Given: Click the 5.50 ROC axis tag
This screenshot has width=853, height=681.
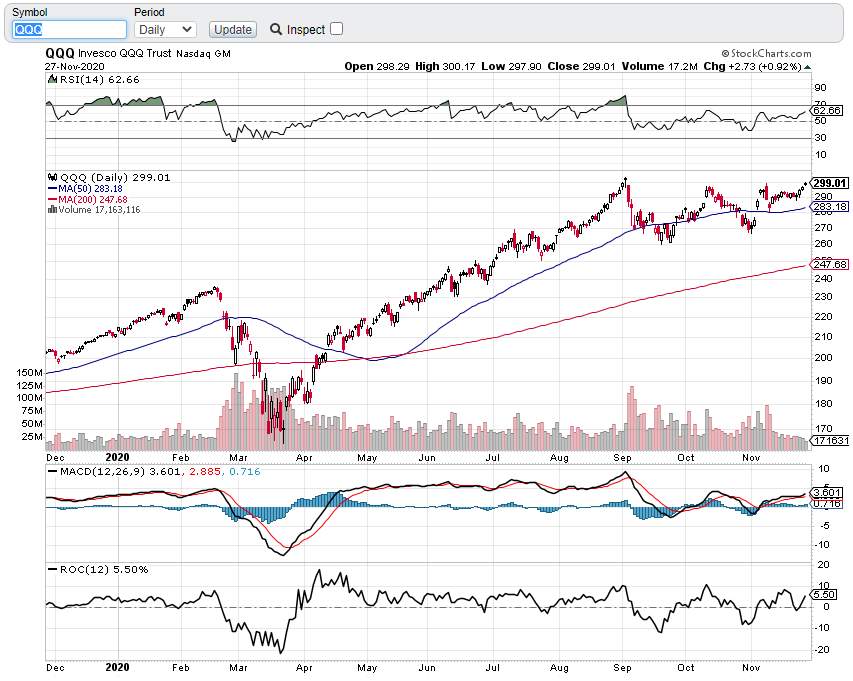Looking at the screenshot, I should pos(824,595).
